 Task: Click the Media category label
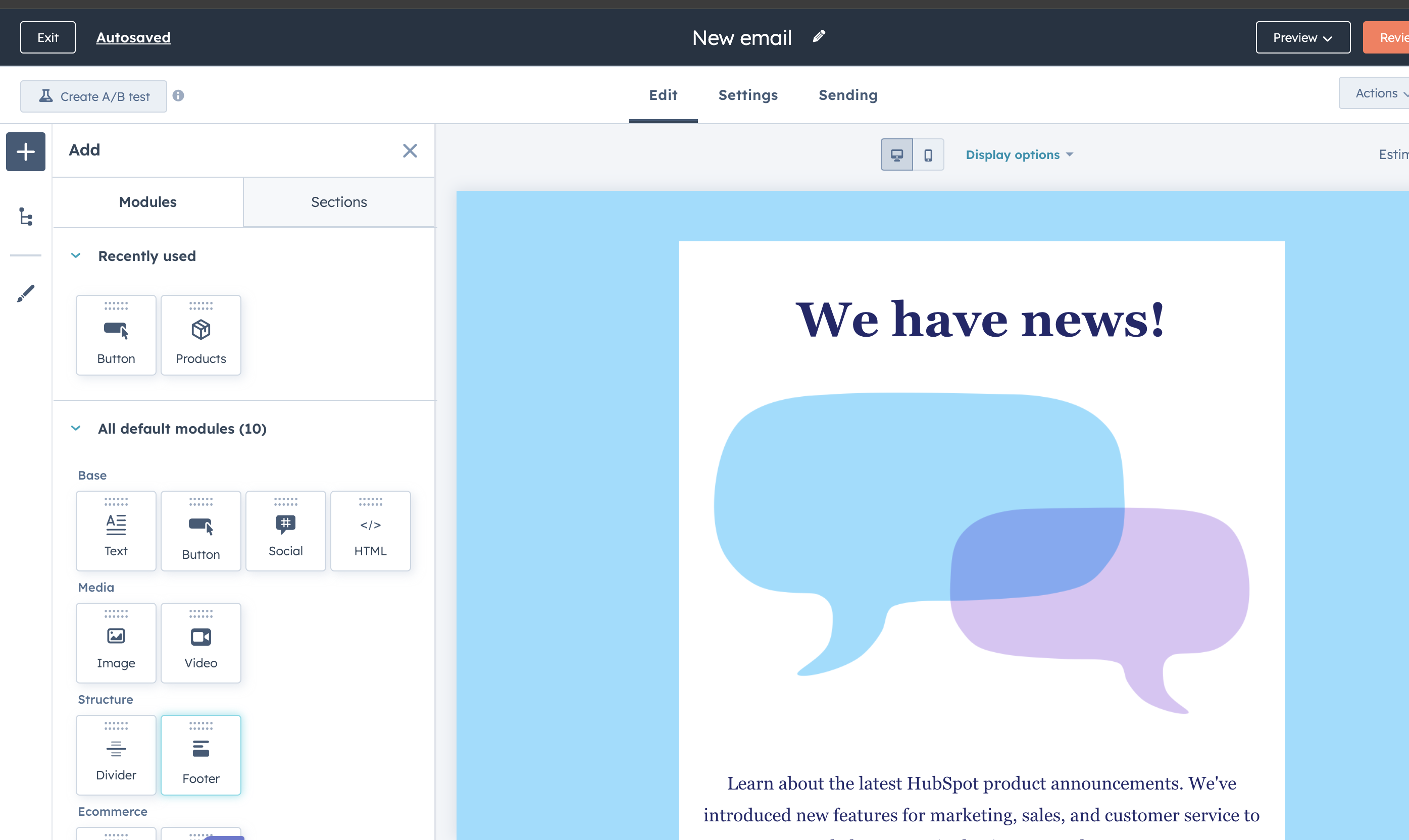point(95,588)
